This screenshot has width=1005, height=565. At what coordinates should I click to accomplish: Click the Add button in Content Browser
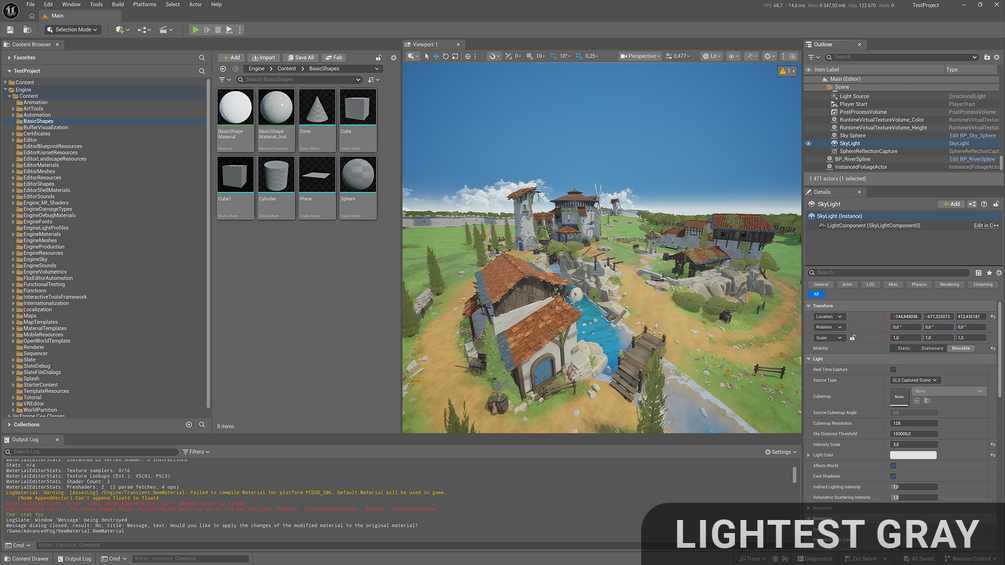pos(231,58)
